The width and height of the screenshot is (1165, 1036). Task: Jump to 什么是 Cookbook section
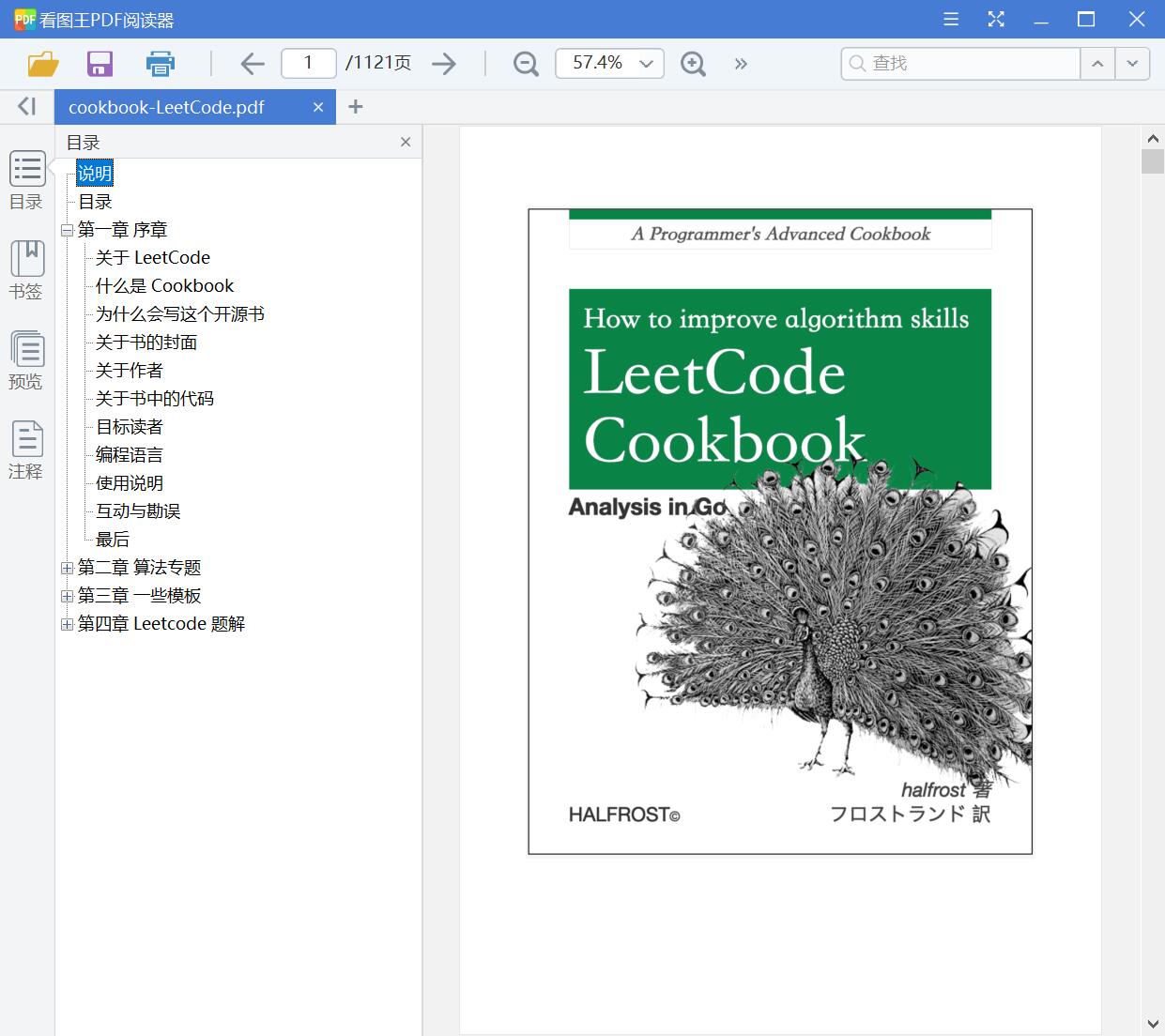click(x=165, y=286)
